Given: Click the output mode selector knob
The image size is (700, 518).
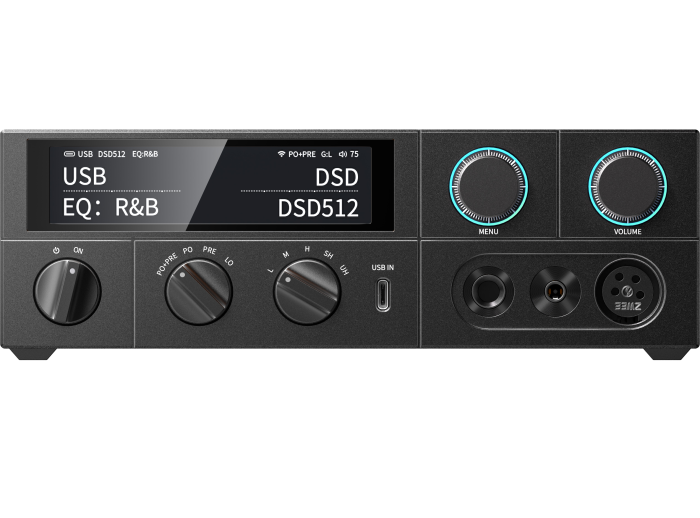Looking at the screenshot, I should pos(198,292).
